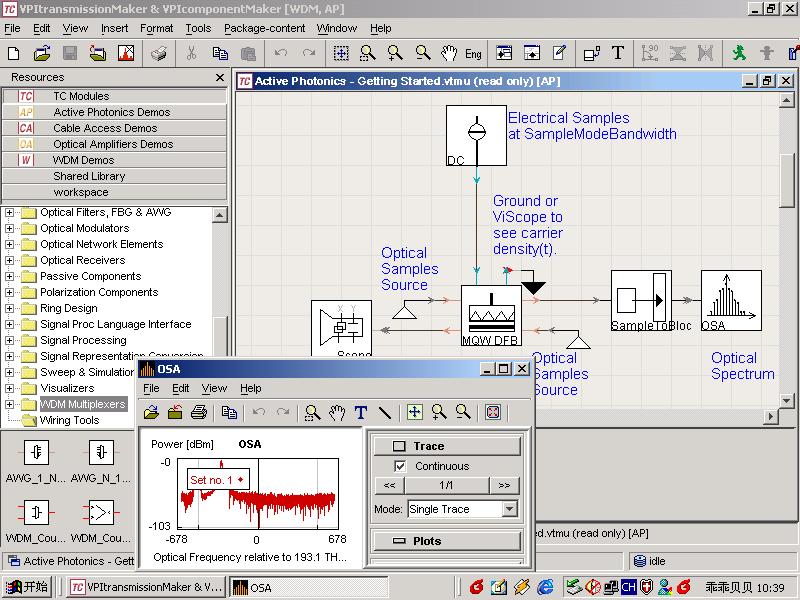Click the next trace >> button
The height and width of the screenshot is (600, 800).
coord(504,485)
